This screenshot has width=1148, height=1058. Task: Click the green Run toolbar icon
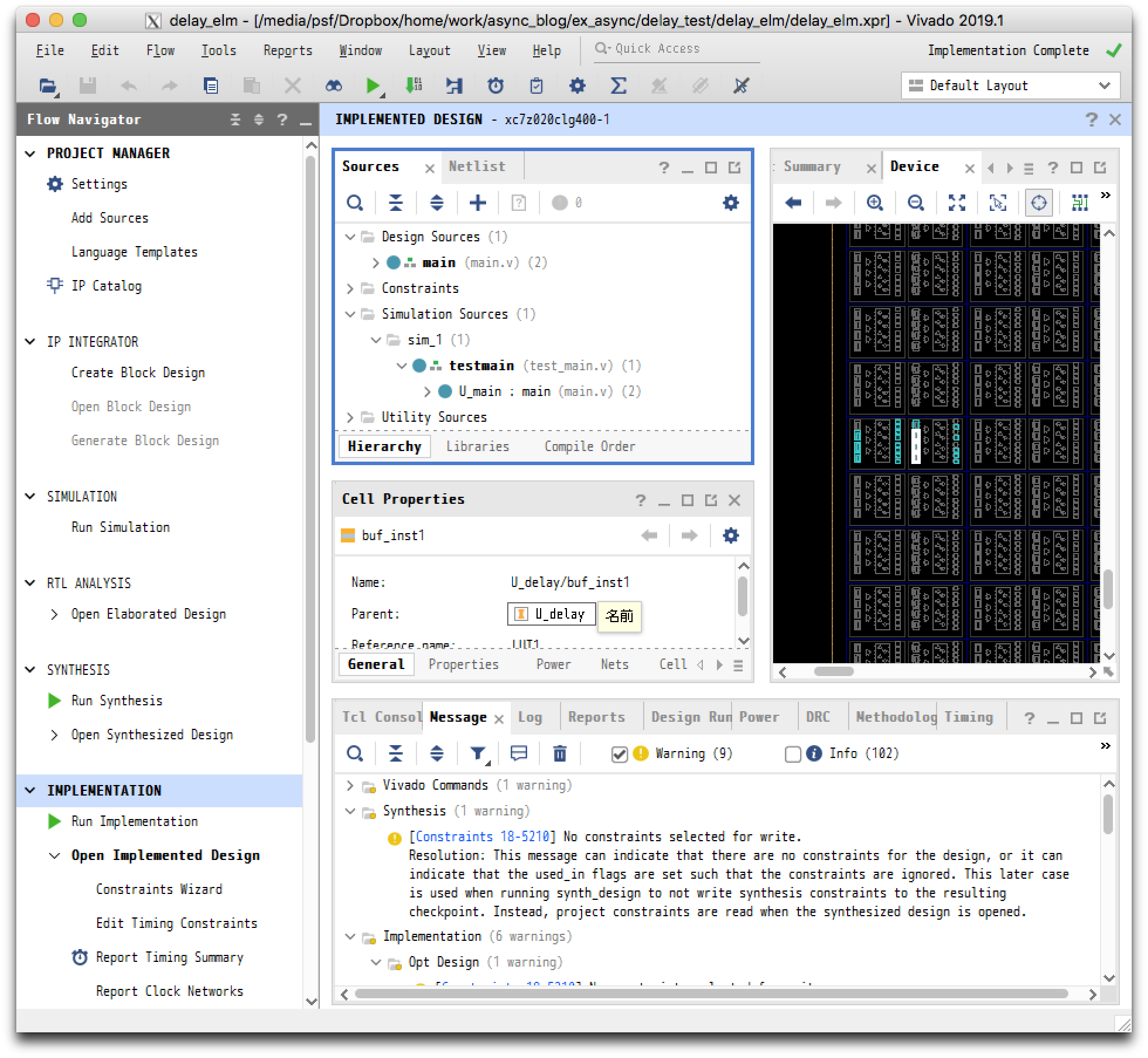(x=372, y=86)
